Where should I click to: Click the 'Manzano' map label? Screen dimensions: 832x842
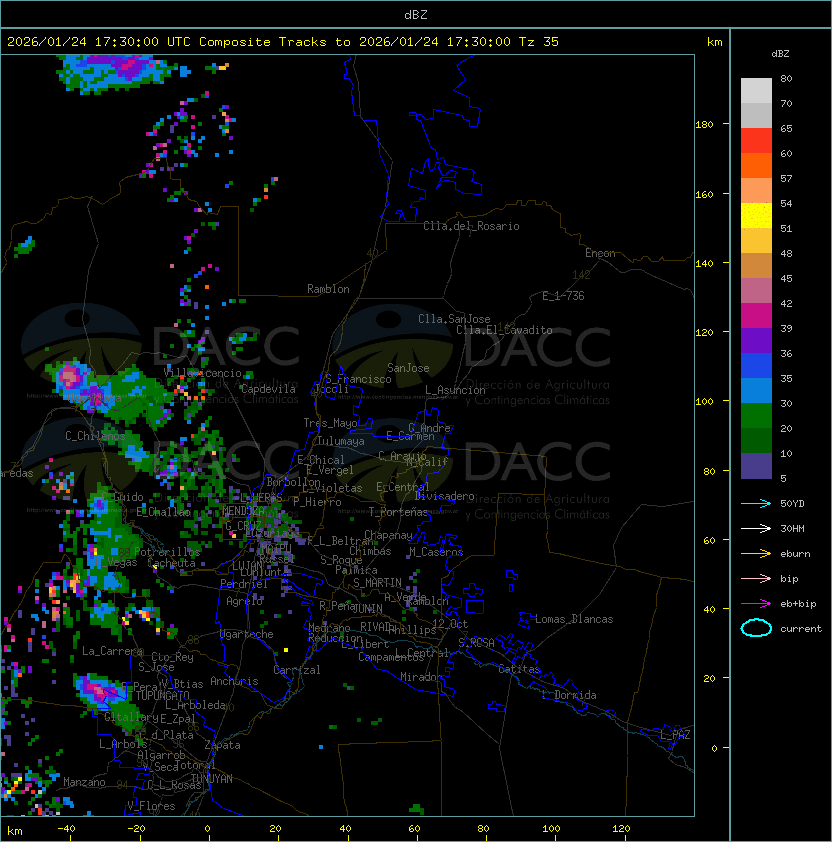84,782
